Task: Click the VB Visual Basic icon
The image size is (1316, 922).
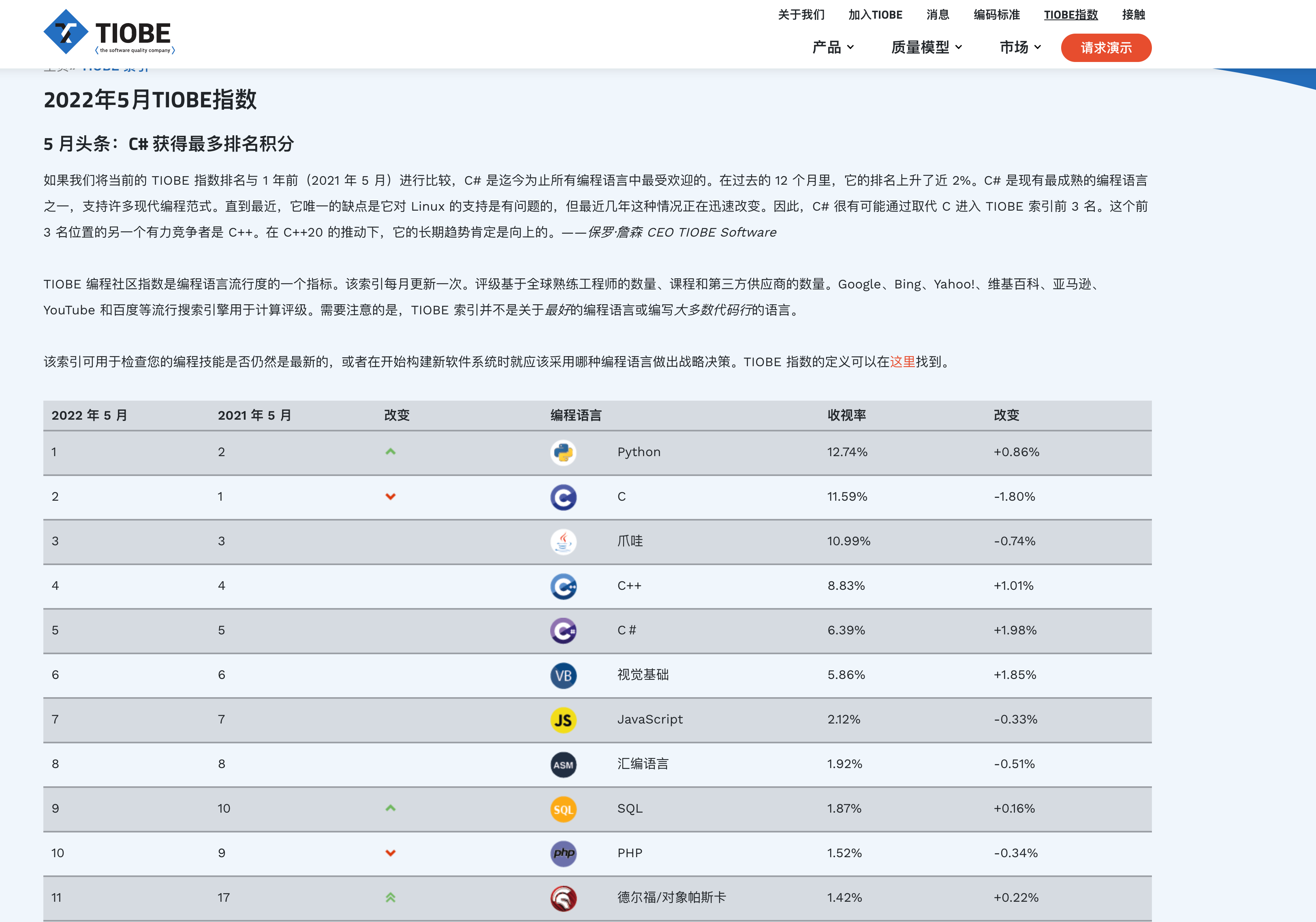Action: coord(563,676)
